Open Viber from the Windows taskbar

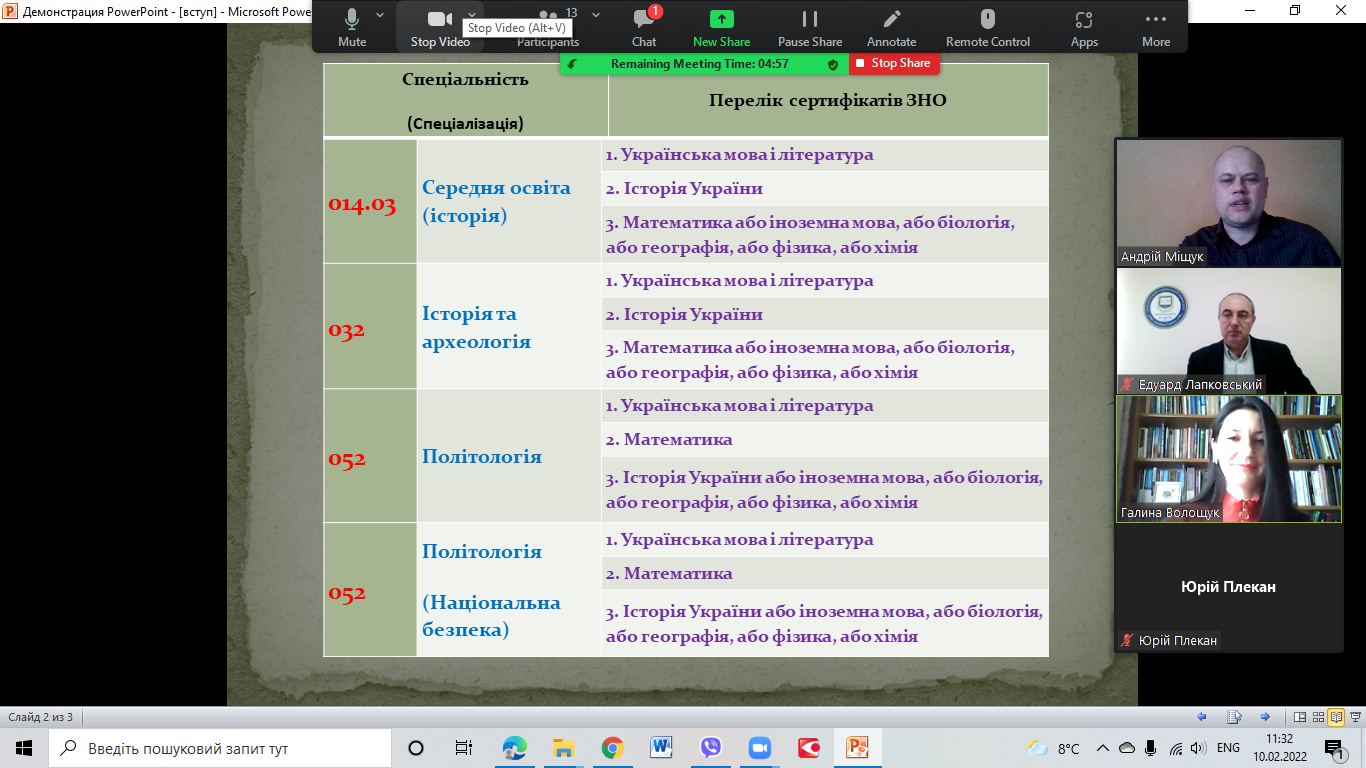pos(711,748)
